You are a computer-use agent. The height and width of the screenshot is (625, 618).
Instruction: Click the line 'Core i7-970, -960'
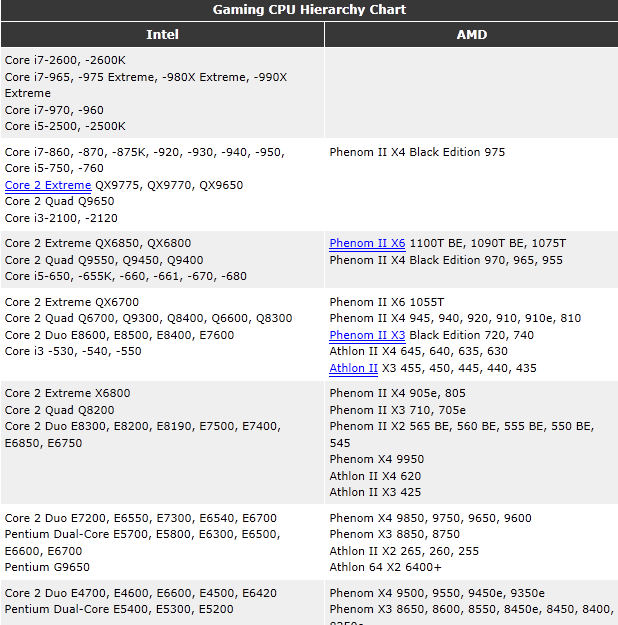coord(54,110)
